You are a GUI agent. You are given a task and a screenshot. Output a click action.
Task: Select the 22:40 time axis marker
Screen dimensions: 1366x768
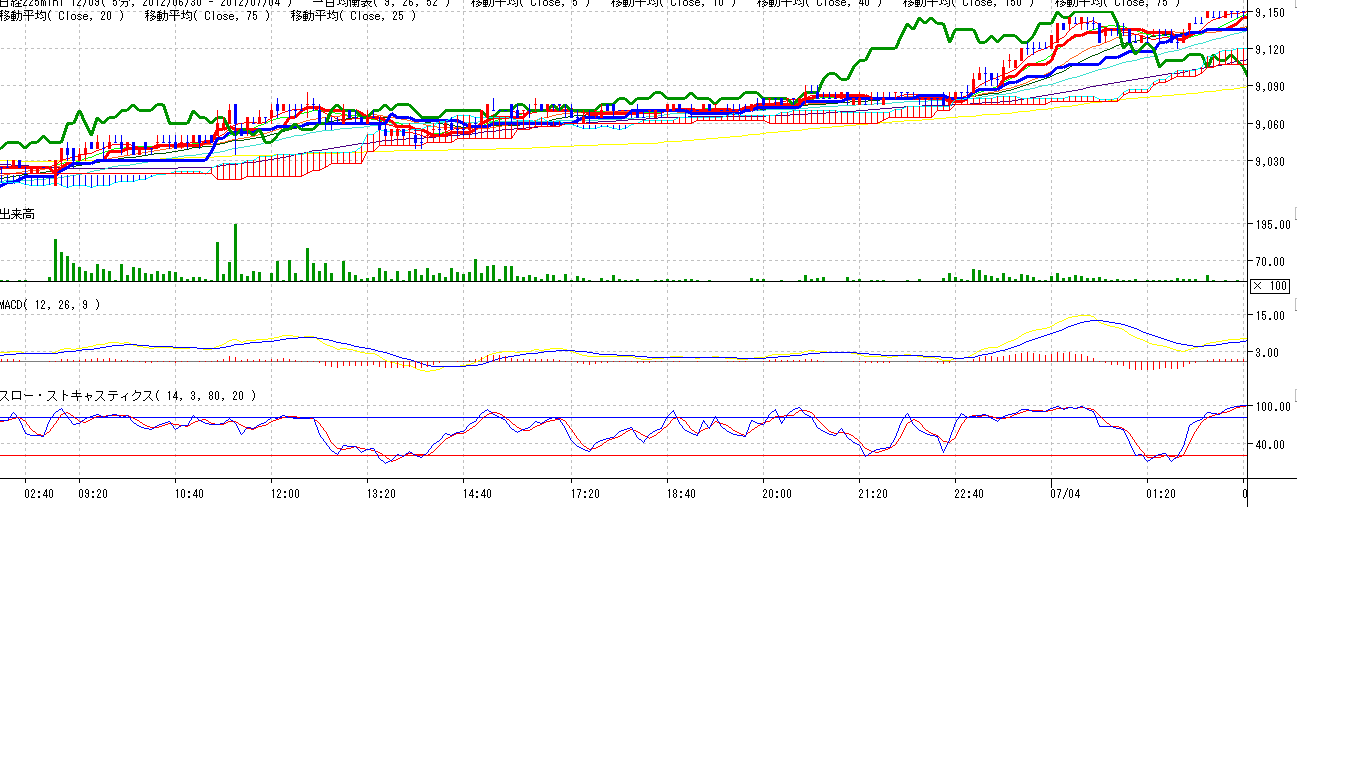969,493
